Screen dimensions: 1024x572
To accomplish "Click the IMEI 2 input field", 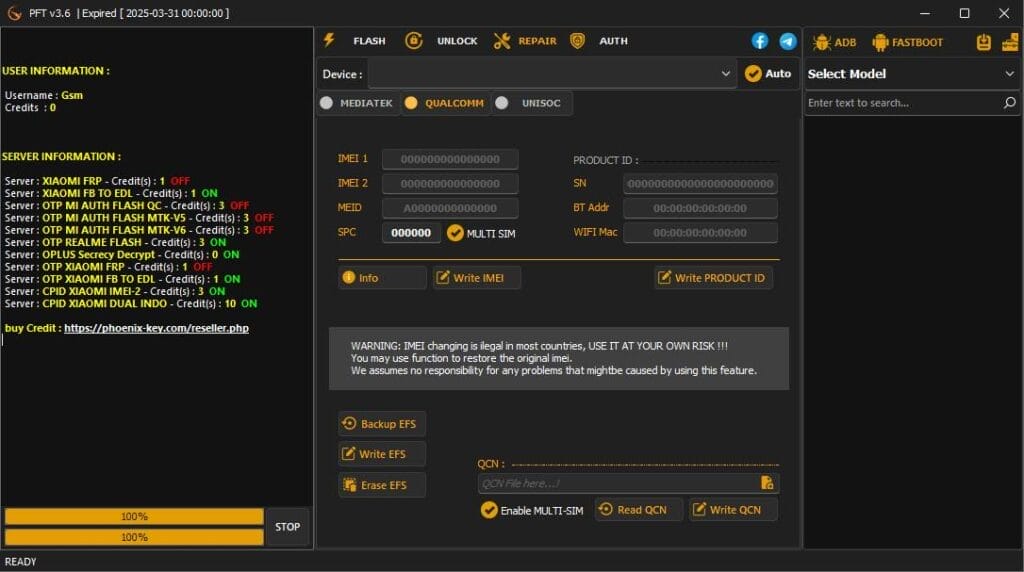I will tap(450, 183).
